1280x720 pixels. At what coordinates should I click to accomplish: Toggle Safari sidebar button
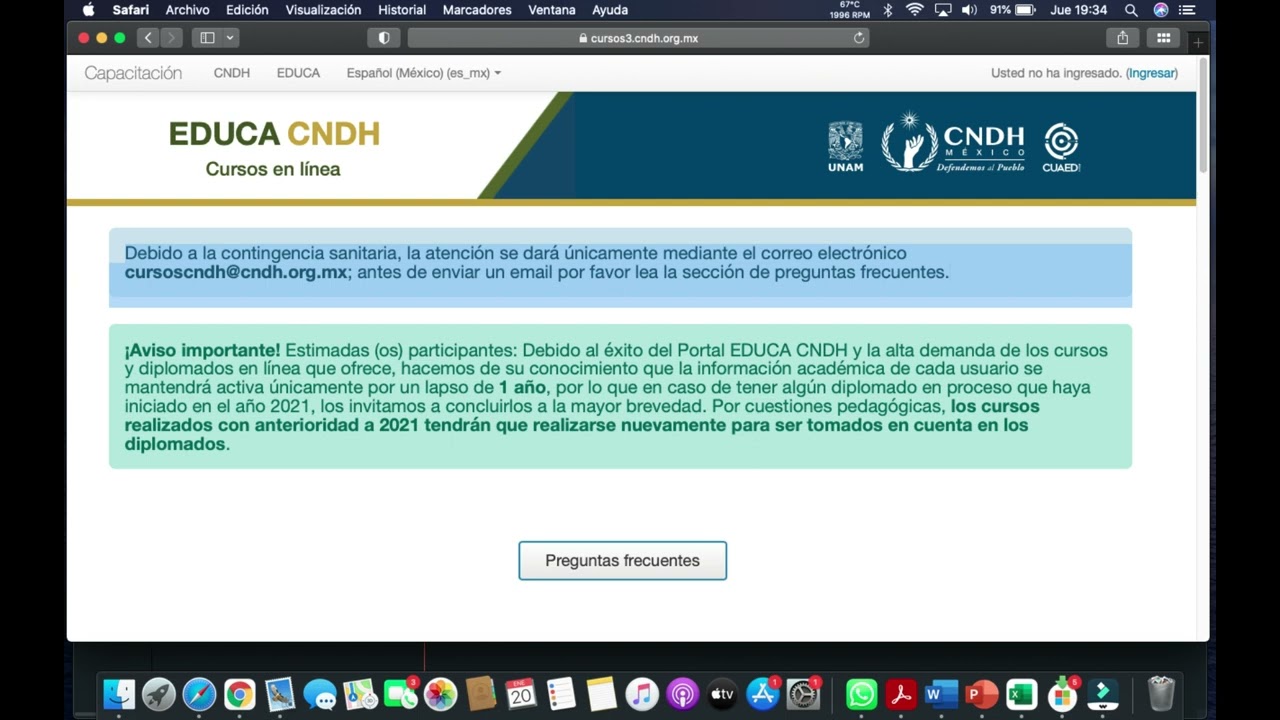[207, 38]
